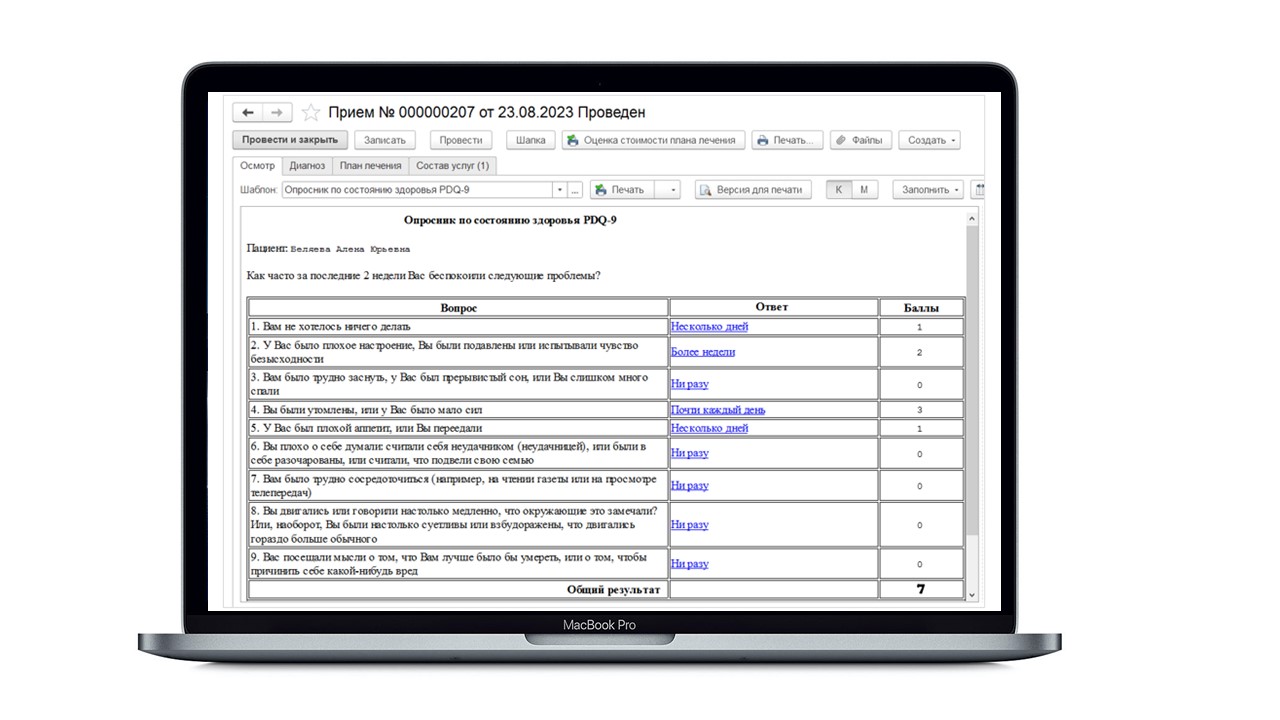Change 'Несколько дней' answer for question 5

[x=709, y=428]
